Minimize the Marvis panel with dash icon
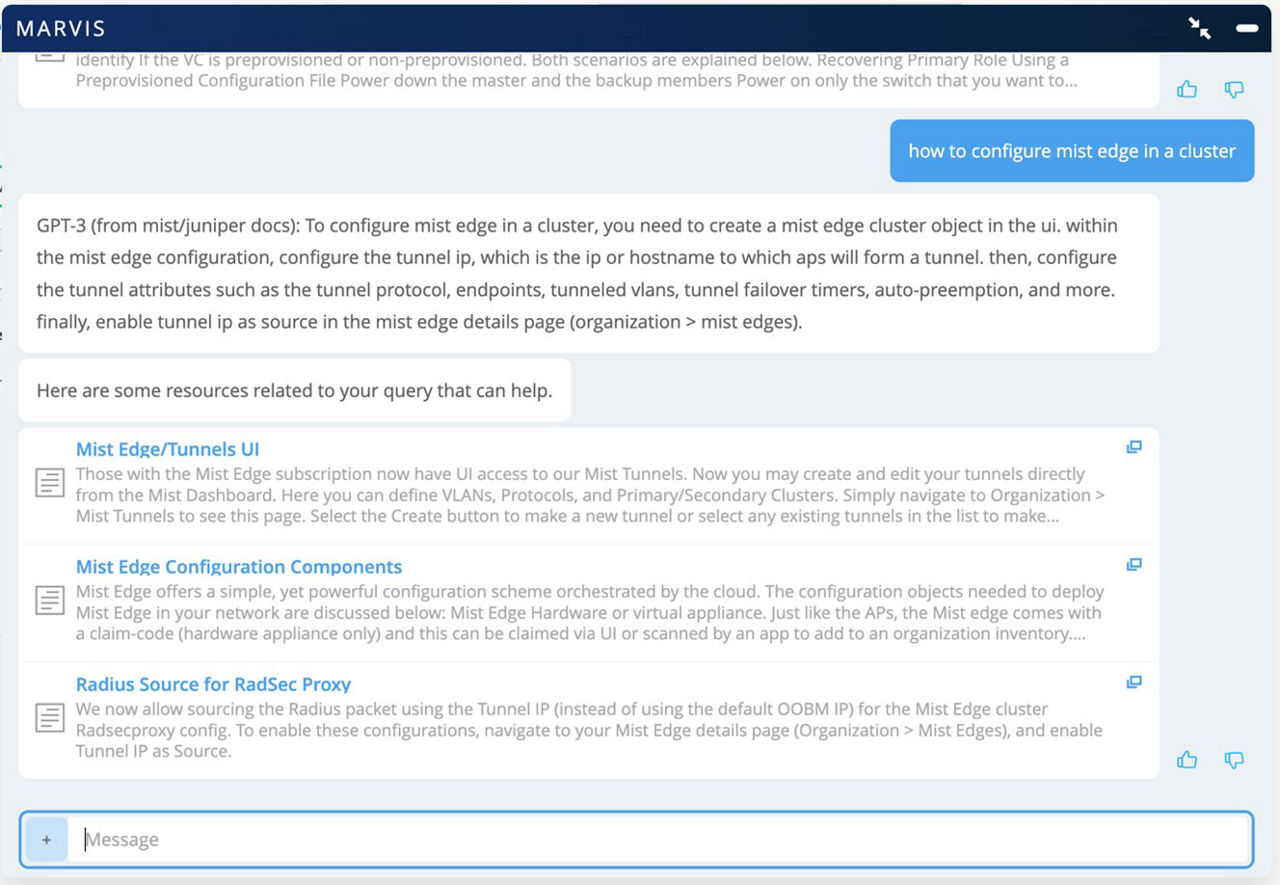Image resolution: width=1280 pixels, height=885 pixels. click(1247, 28)
